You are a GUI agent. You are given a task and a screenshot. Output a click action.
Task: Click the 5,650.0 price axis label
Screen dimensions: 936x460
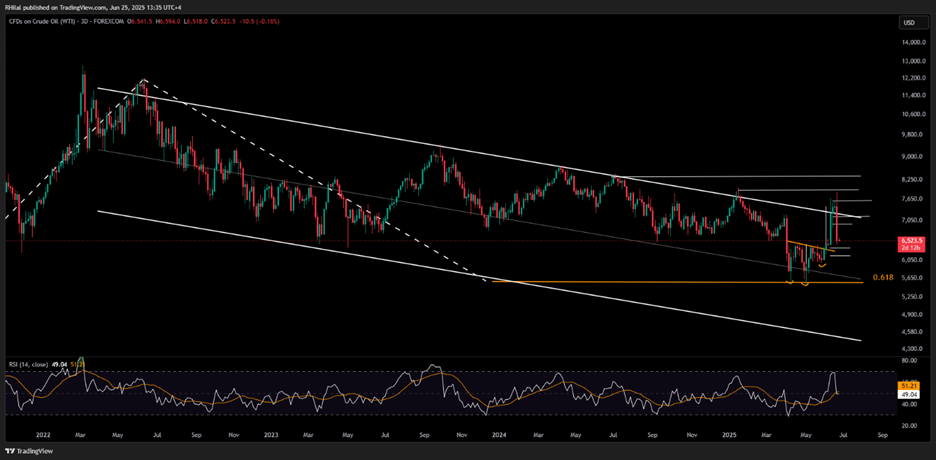tap(912, 278)
